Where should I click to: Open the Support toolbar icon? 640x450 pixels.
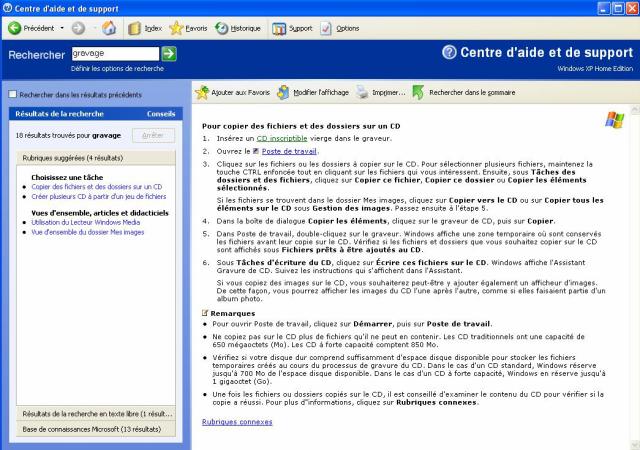click(279, 29)
